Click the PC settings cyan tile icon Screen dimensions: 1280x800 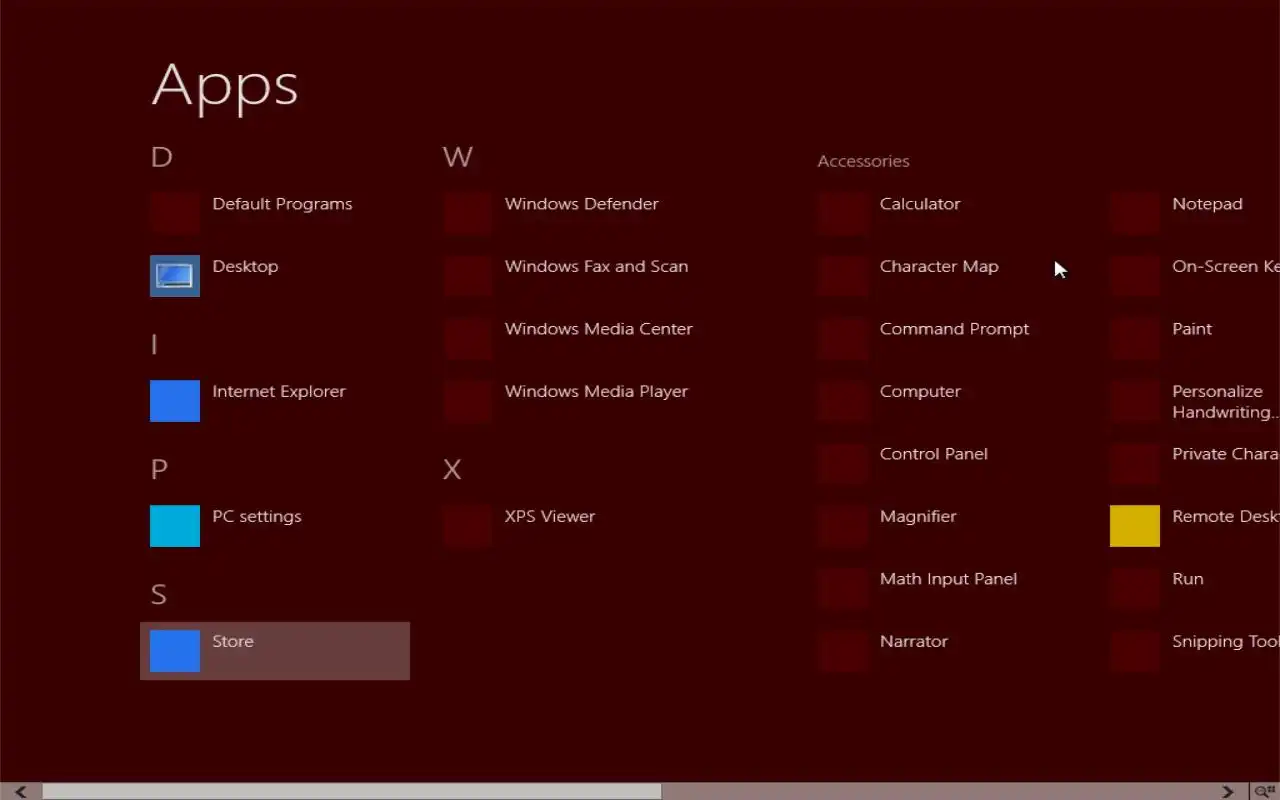(175, 526)
